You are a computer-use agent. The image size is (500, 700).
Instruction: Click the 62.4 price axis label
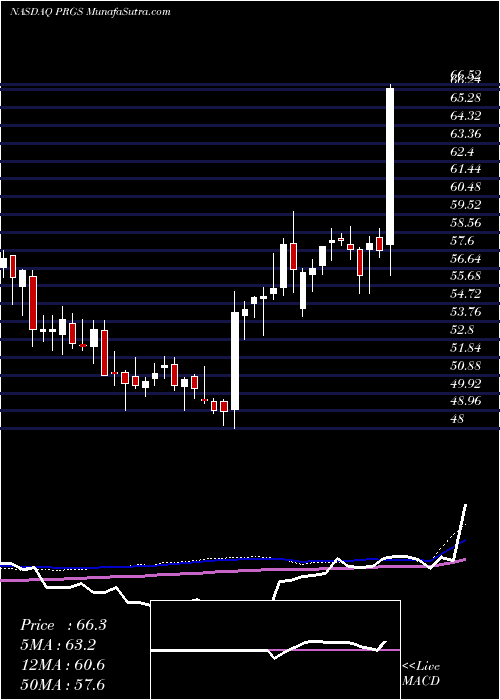click(x=462, y=151)
